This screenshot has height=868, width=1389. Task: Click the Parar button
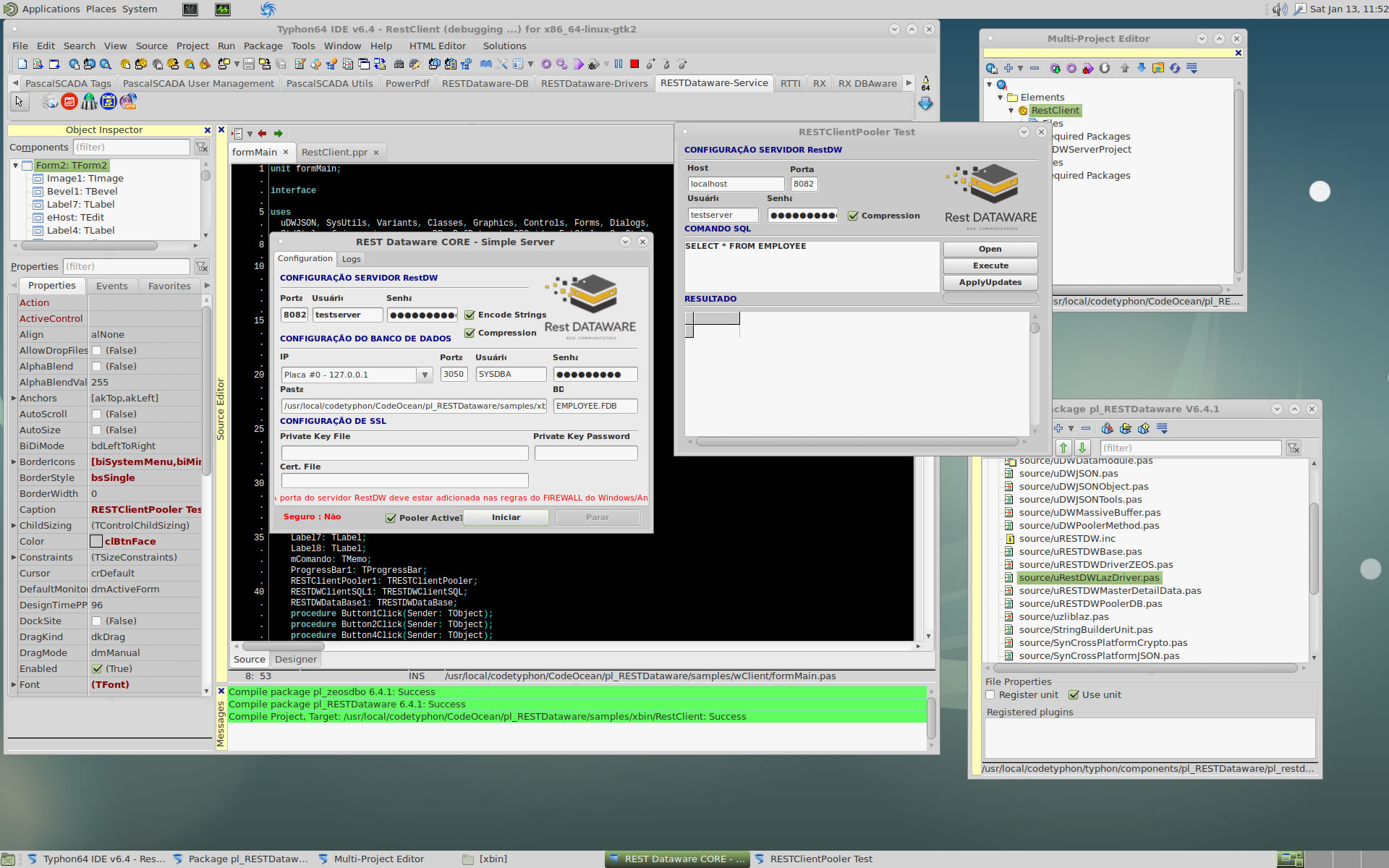tap(597, 518)
